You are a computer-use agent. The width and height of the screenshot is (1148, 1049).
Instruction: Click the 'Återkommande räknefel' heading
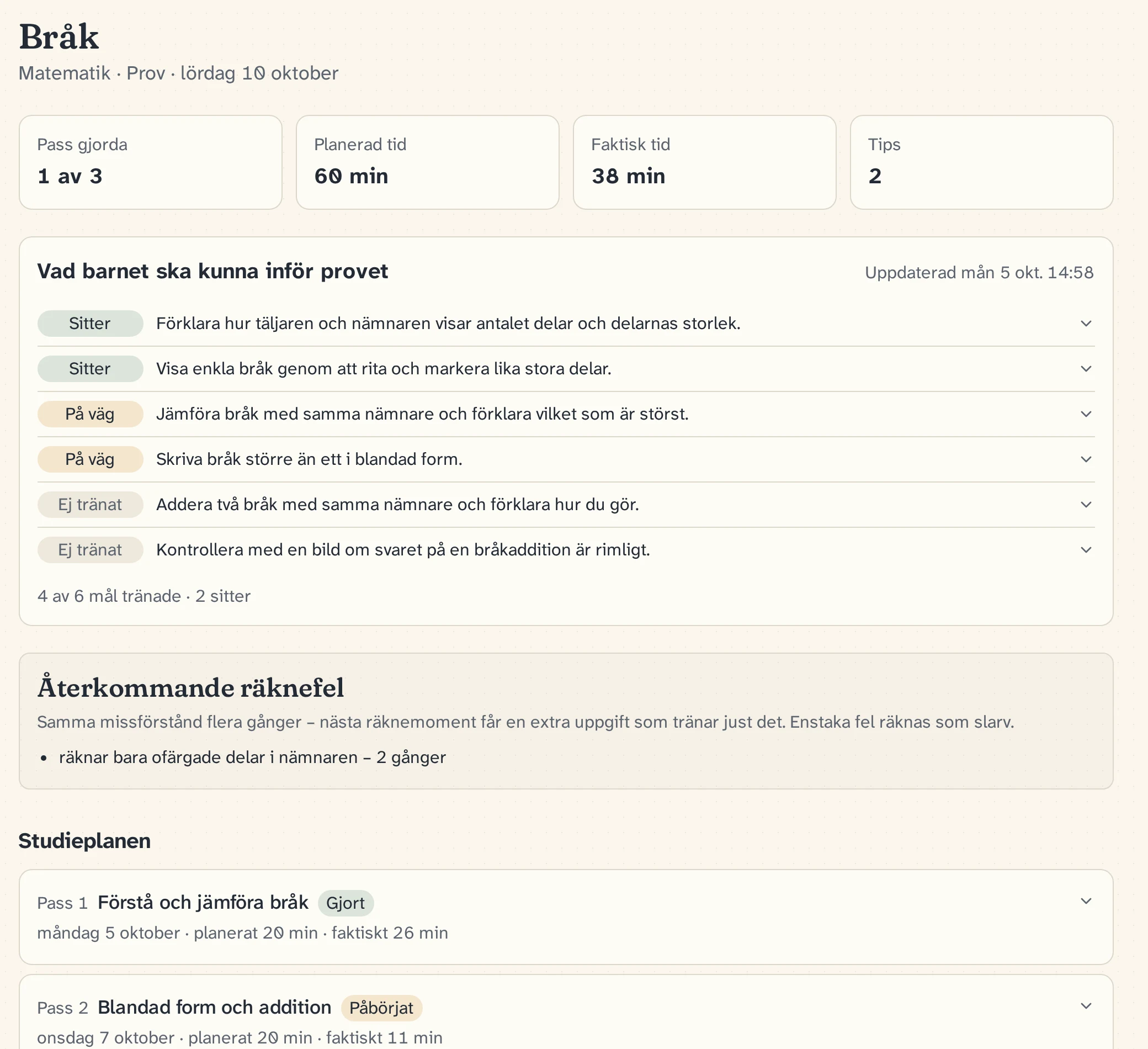click(191, 687)
